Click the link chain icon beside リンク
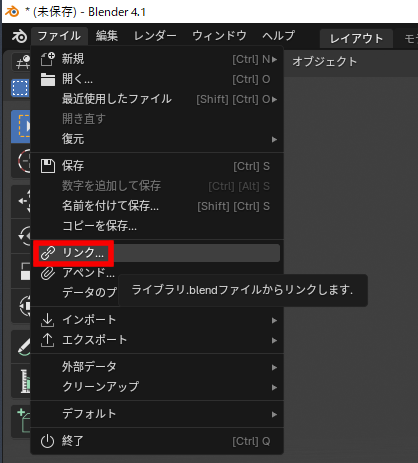 click(x=48, y=253)
